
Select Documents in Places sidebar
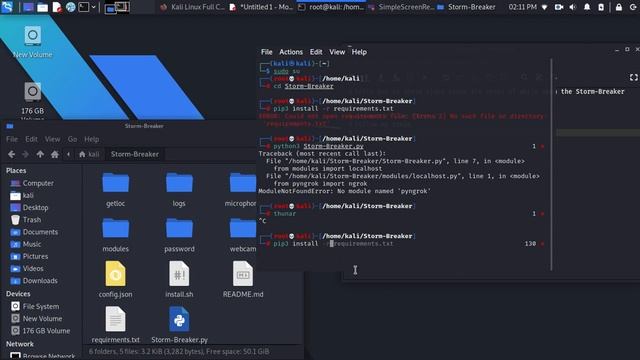click(x=40, y=232)
